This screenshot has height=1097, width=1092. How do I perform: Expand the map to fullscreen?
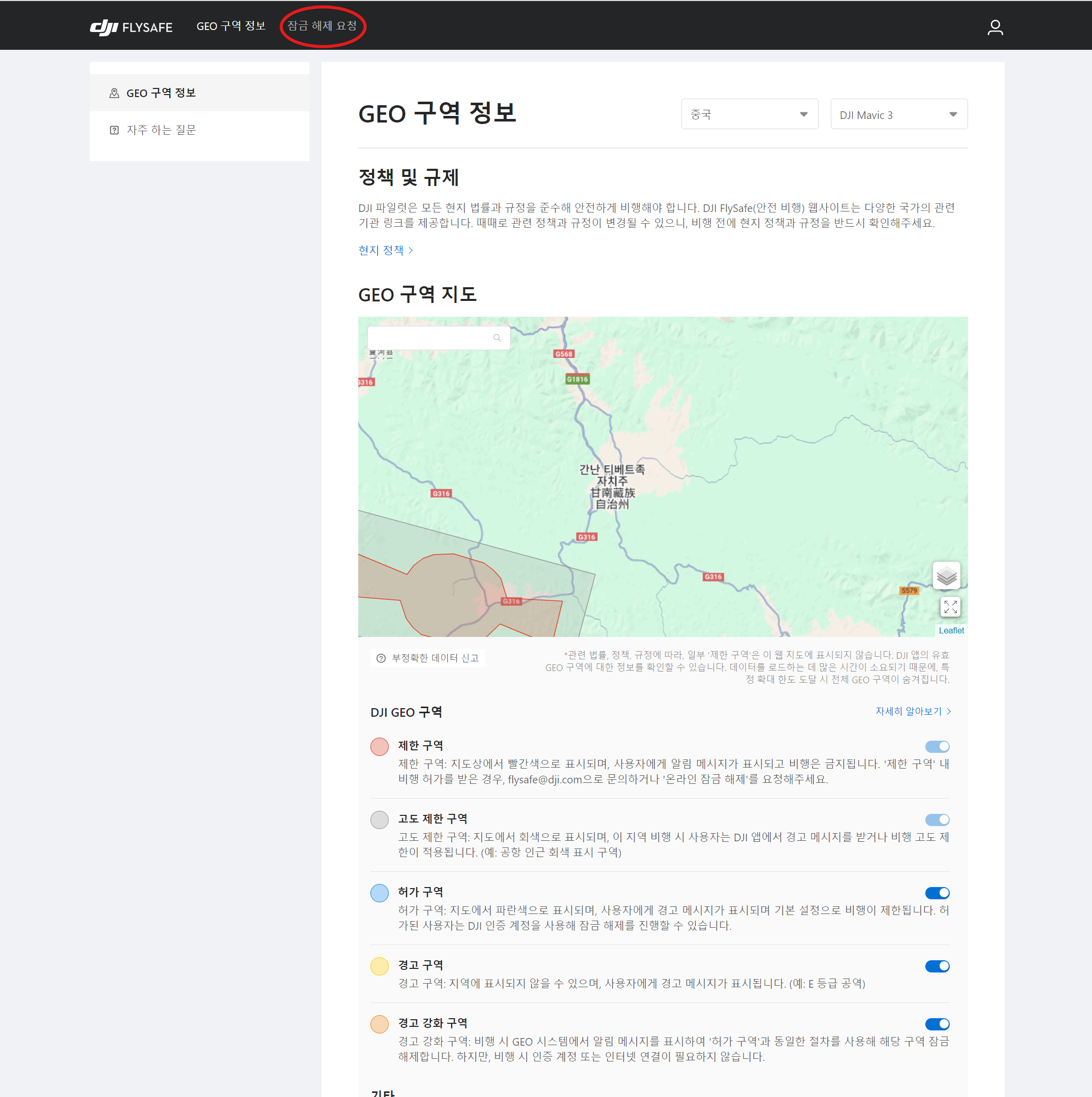point(950,607)
